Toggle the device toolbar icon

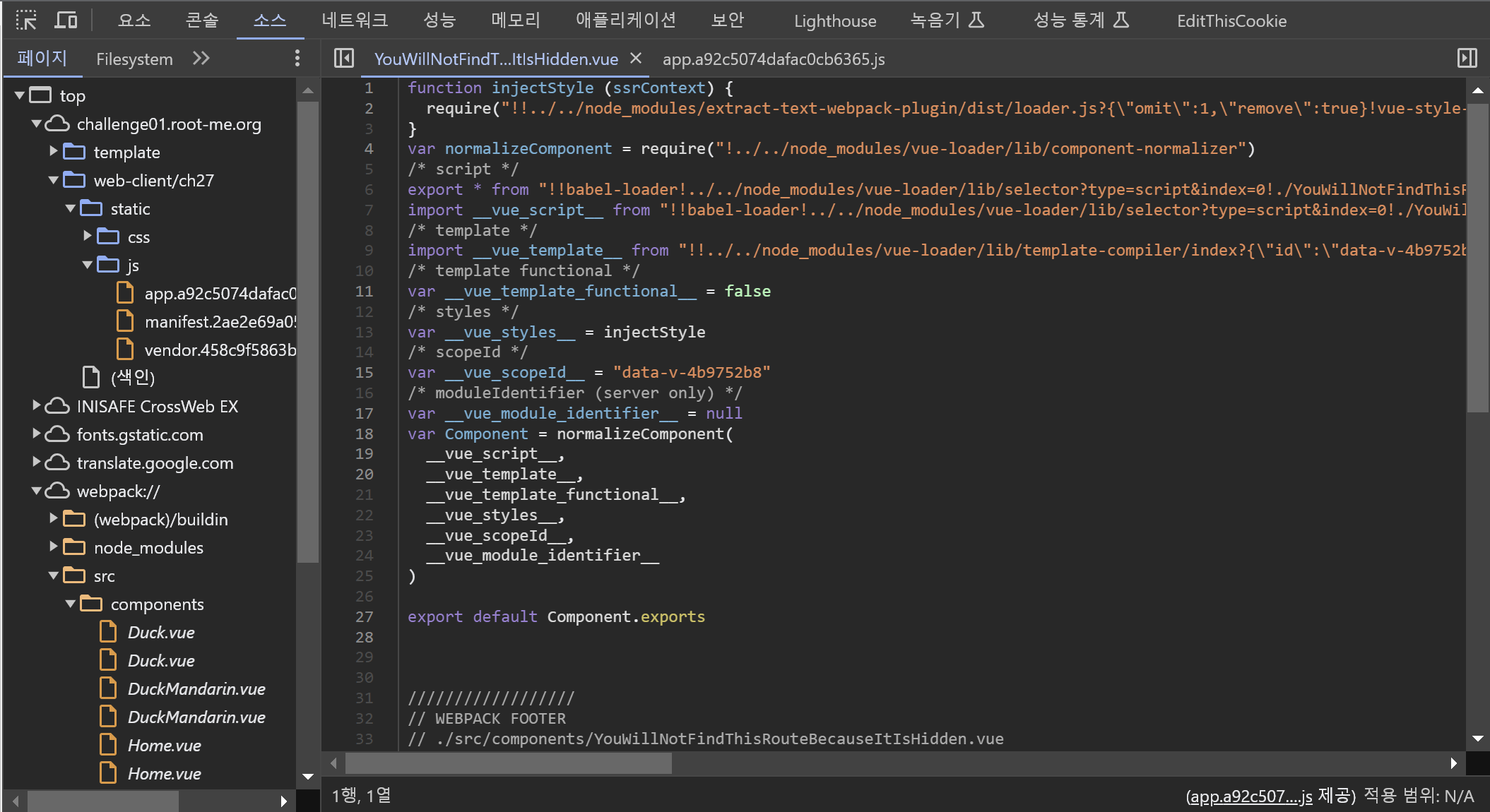tap(66, 20)
